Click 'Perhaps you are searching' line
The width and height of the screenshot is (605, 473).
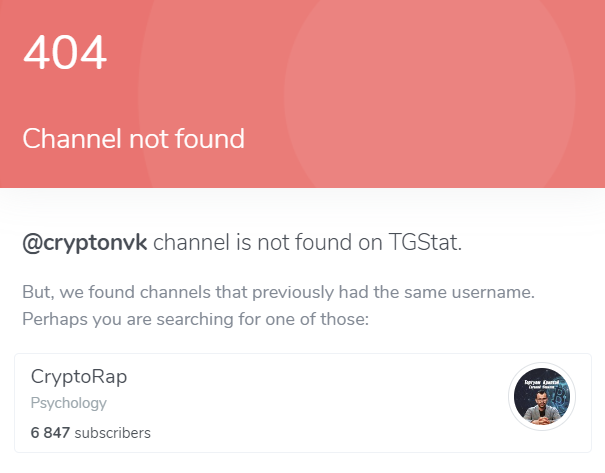196,319
